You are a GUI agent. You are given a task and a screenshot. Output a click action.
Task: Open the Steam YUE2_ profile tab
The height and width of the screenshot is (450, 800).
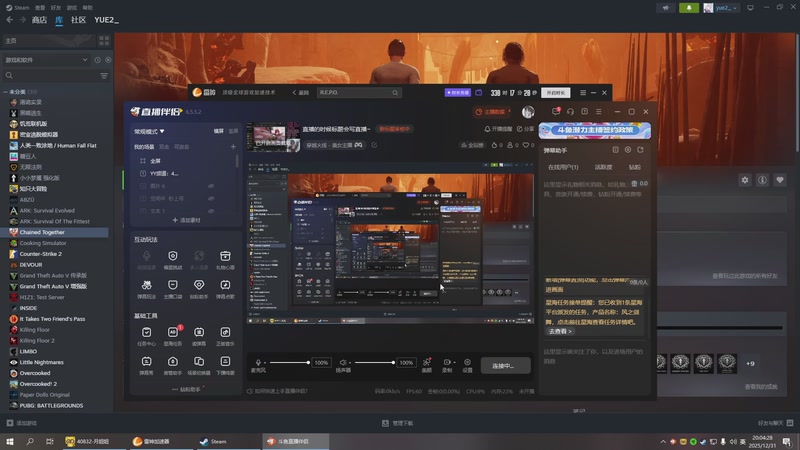[106, 20]
